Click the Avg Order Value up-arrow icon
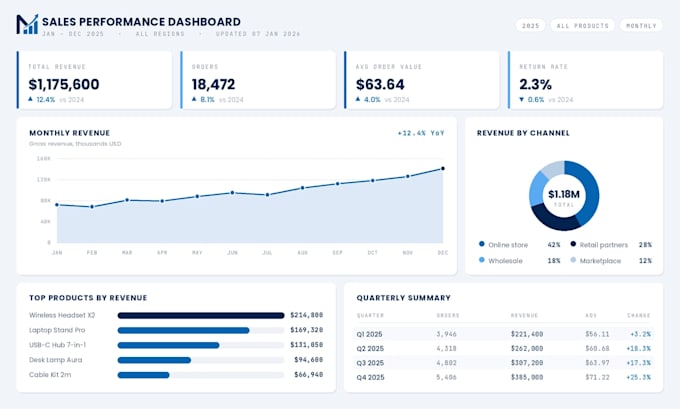Screen dimensions: 680x409 358,99
